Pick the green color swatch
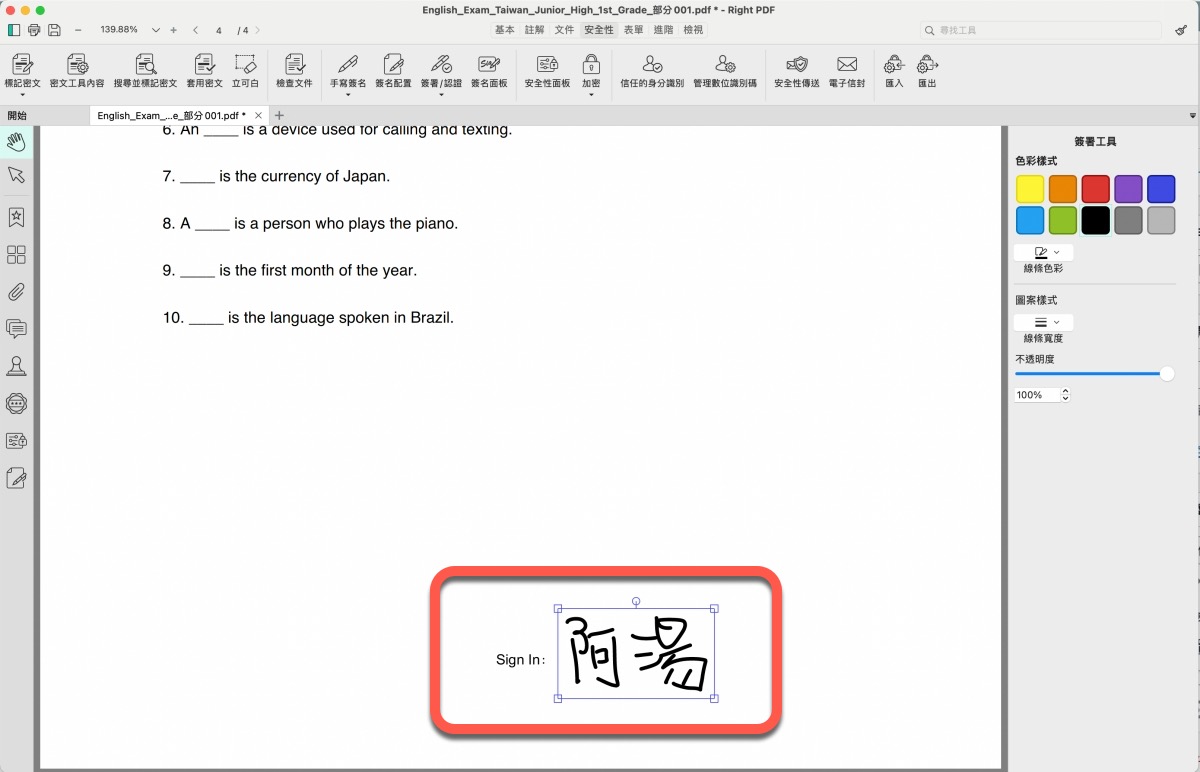The width and height of the screenshot is (1200, 772). 1063,220
